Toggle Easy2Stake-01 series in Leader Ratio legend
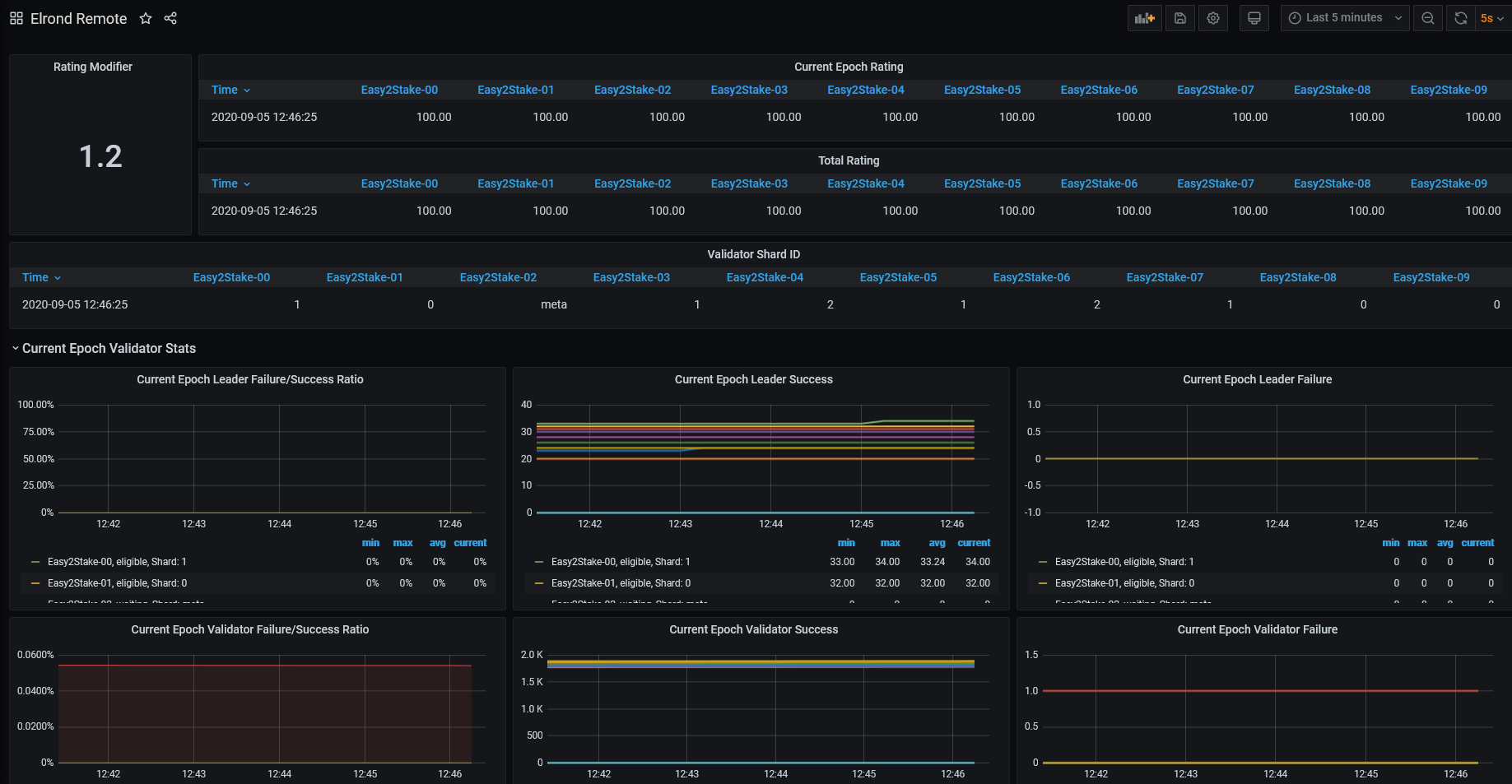This screenshot has width=1512, height=784. 117,583
